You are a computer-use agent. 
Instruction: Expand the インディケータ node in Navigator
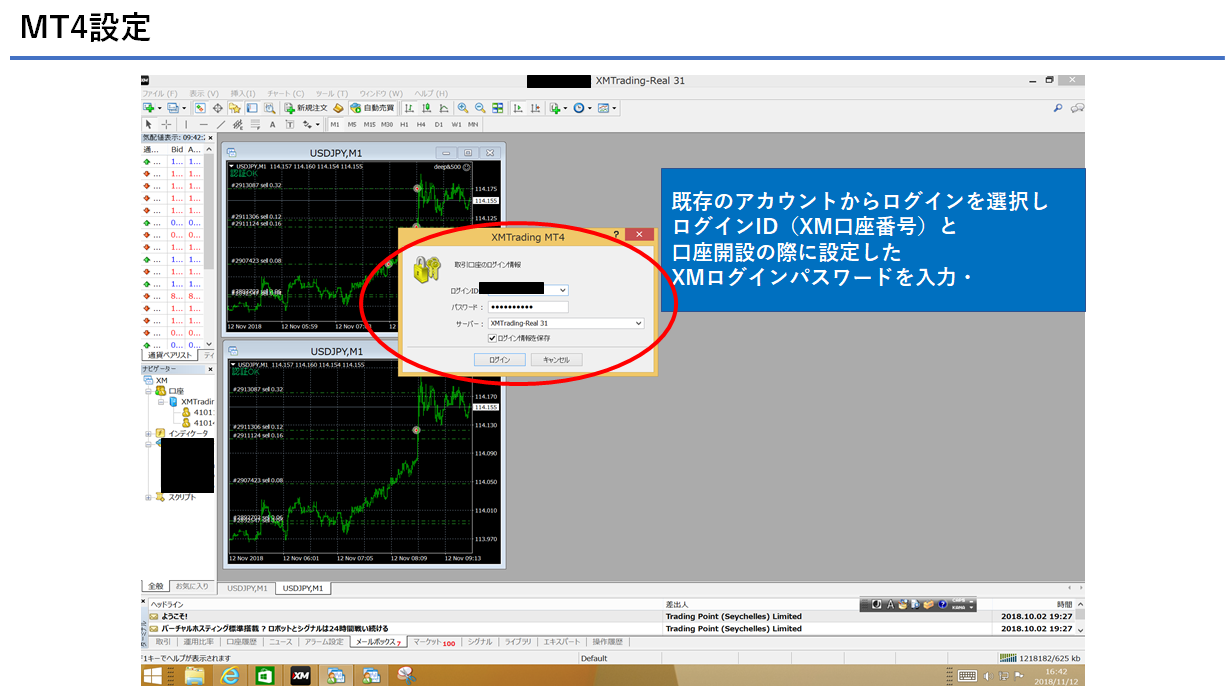pyautogui.click(x=148, y=433)
